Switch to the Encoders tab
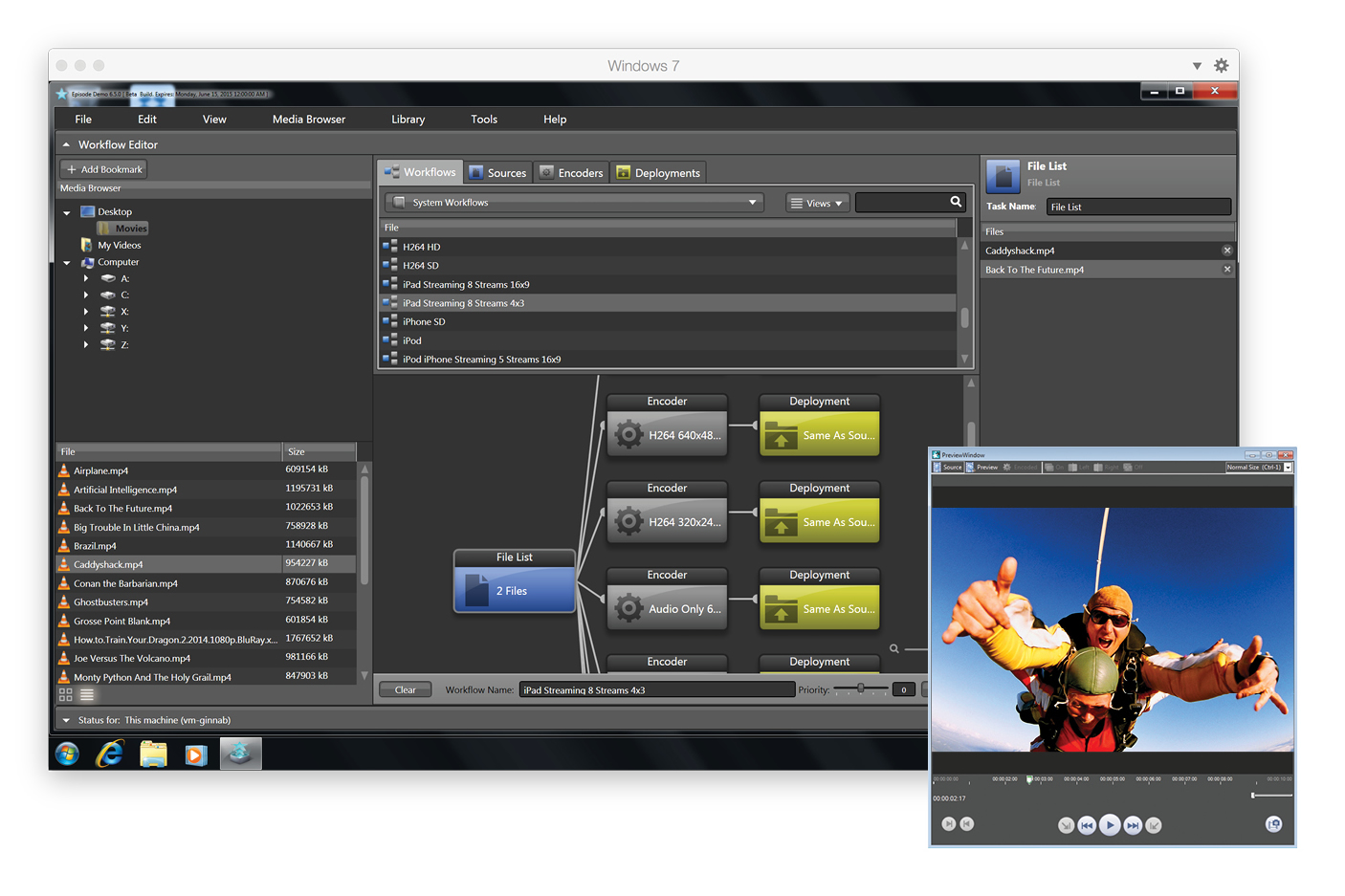The width and height of the screenshot is (1345, 896). click(x=572, y=172)
